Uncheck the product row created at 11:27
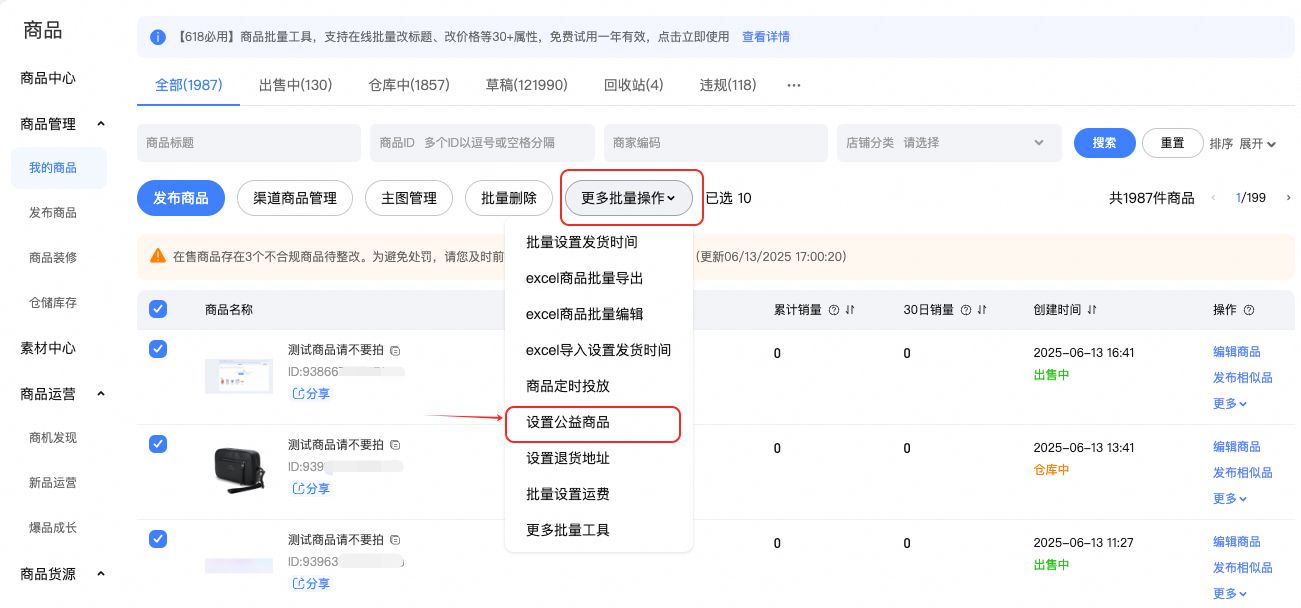 (158, 539)
